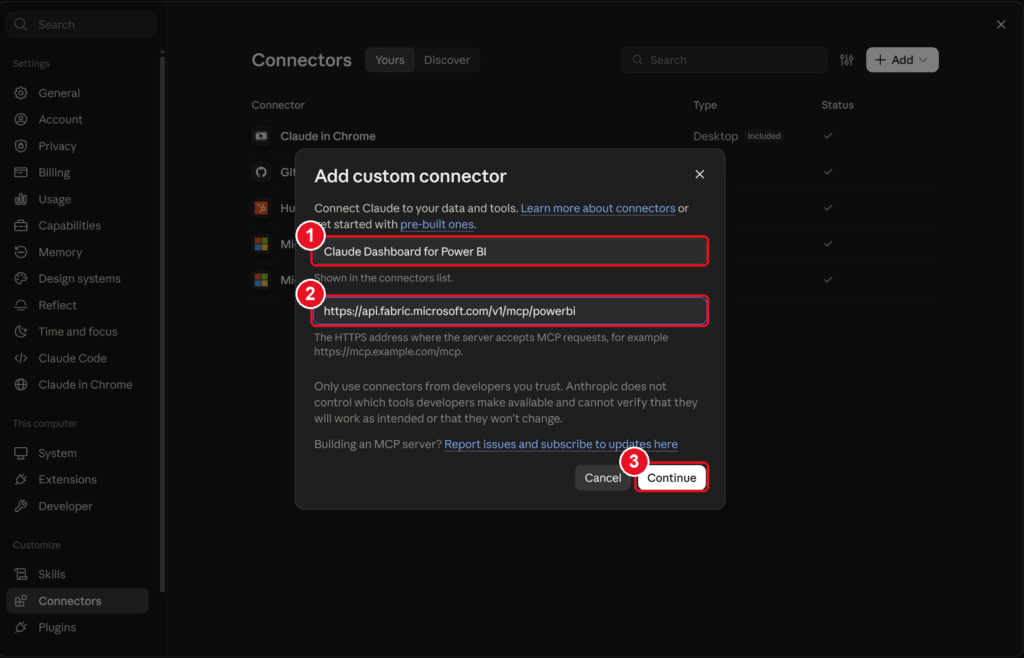Click the Skills scroll icon

pyautogui.click(x=21, y=574)
